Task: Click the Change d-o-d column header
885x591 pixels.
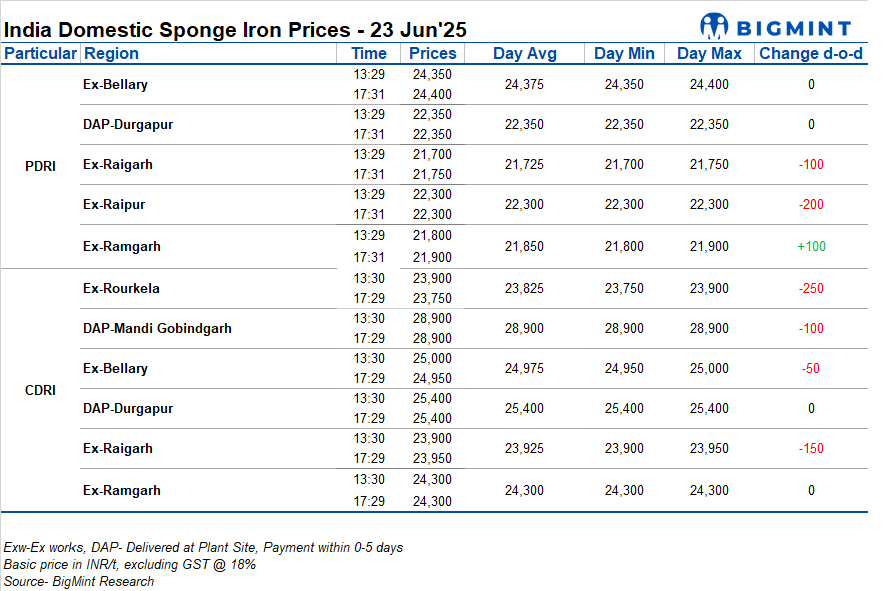Action: pyautogui.click(x=811, y=54)
